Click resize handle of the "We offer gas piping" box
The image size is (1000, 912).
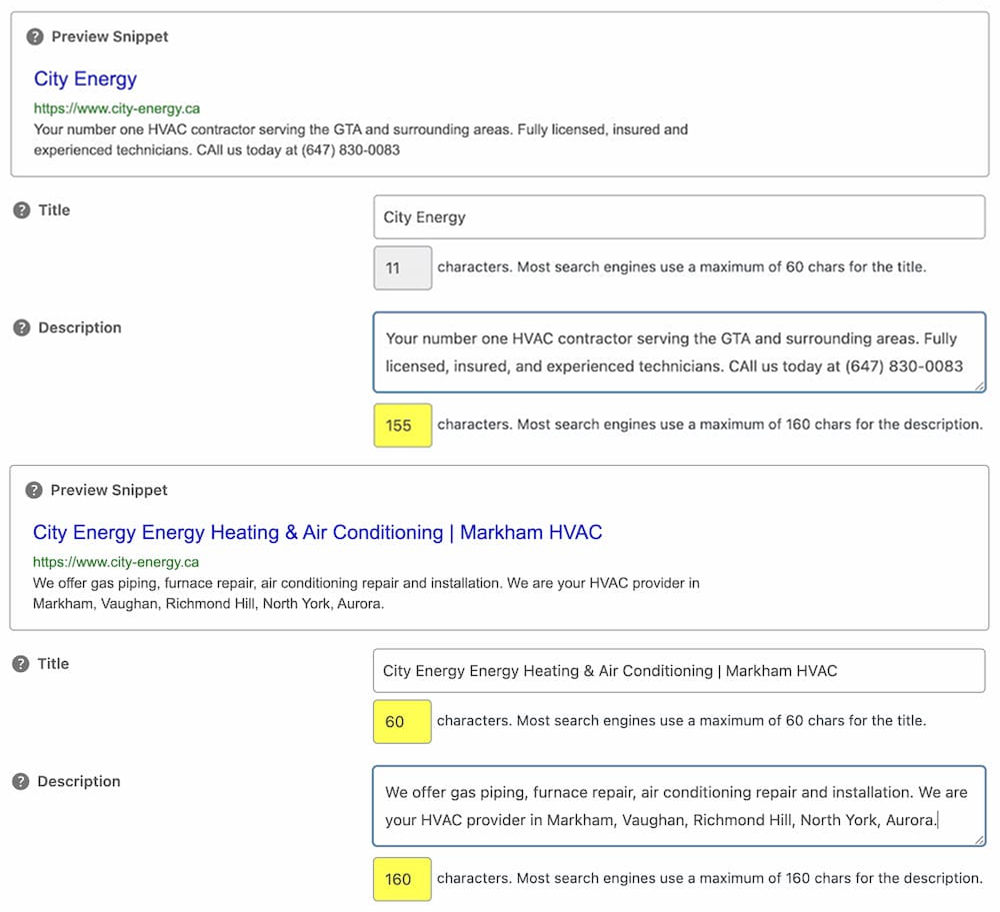[979, 840]
